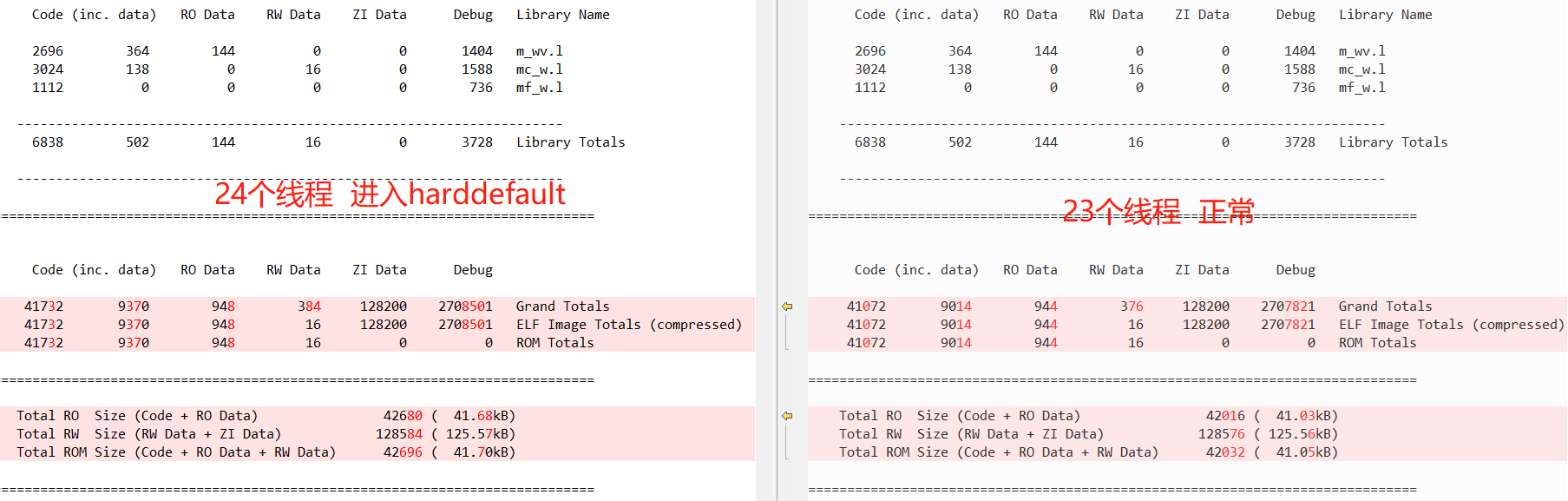Screen dimensions: 1568x501
Task: Click Library Name header in the right pane
Action: click(x=1385, y=15)
